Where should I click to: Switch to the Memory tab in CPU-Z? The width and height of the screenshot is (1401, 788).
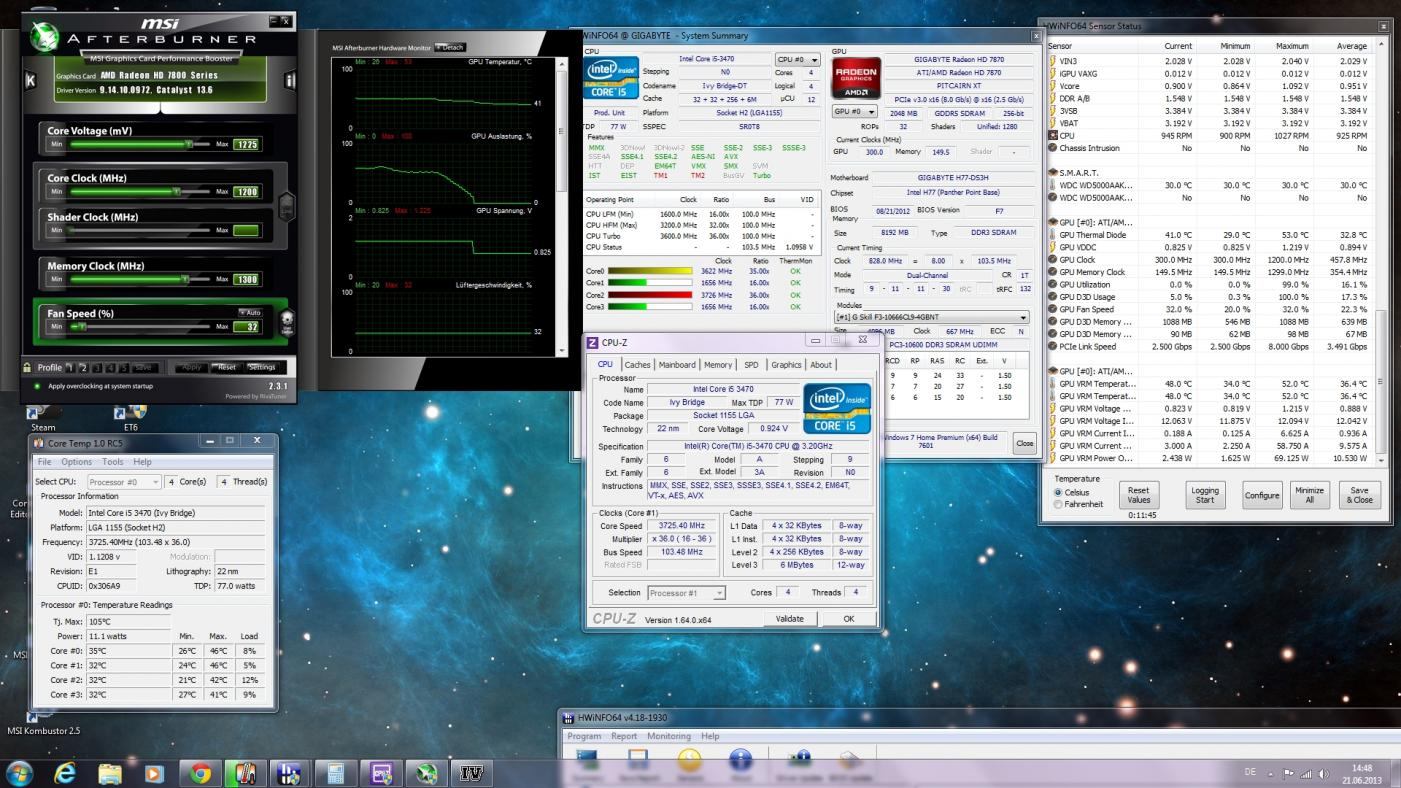tap(717, 365)
